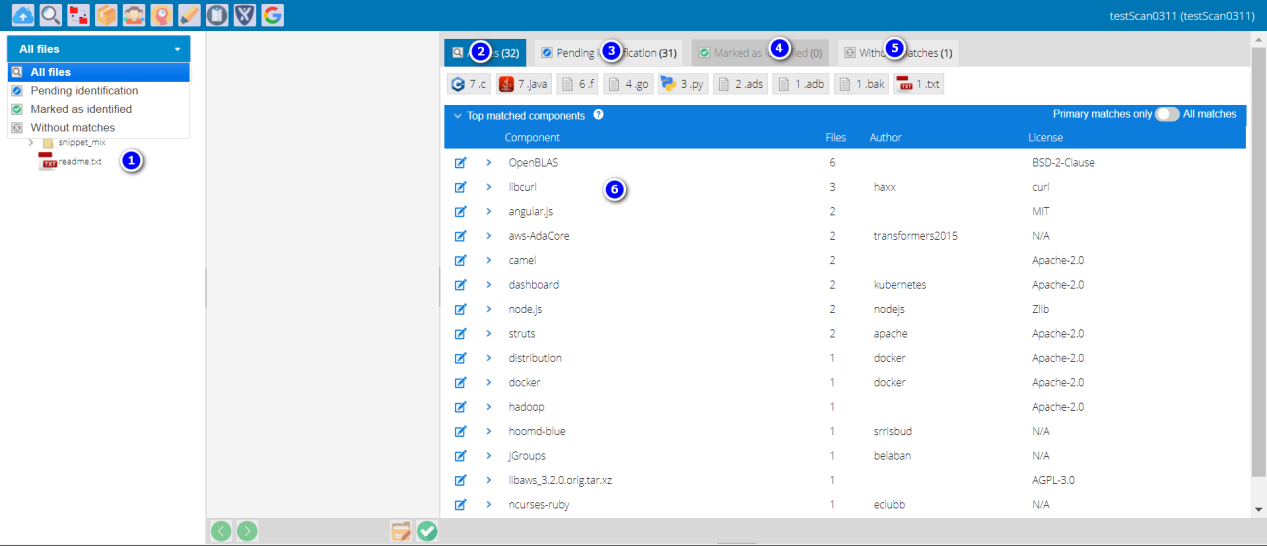Filter by 1 .bak file type
The width and height of the screenshot is (1267, 546).
click(x=861, y=84)
